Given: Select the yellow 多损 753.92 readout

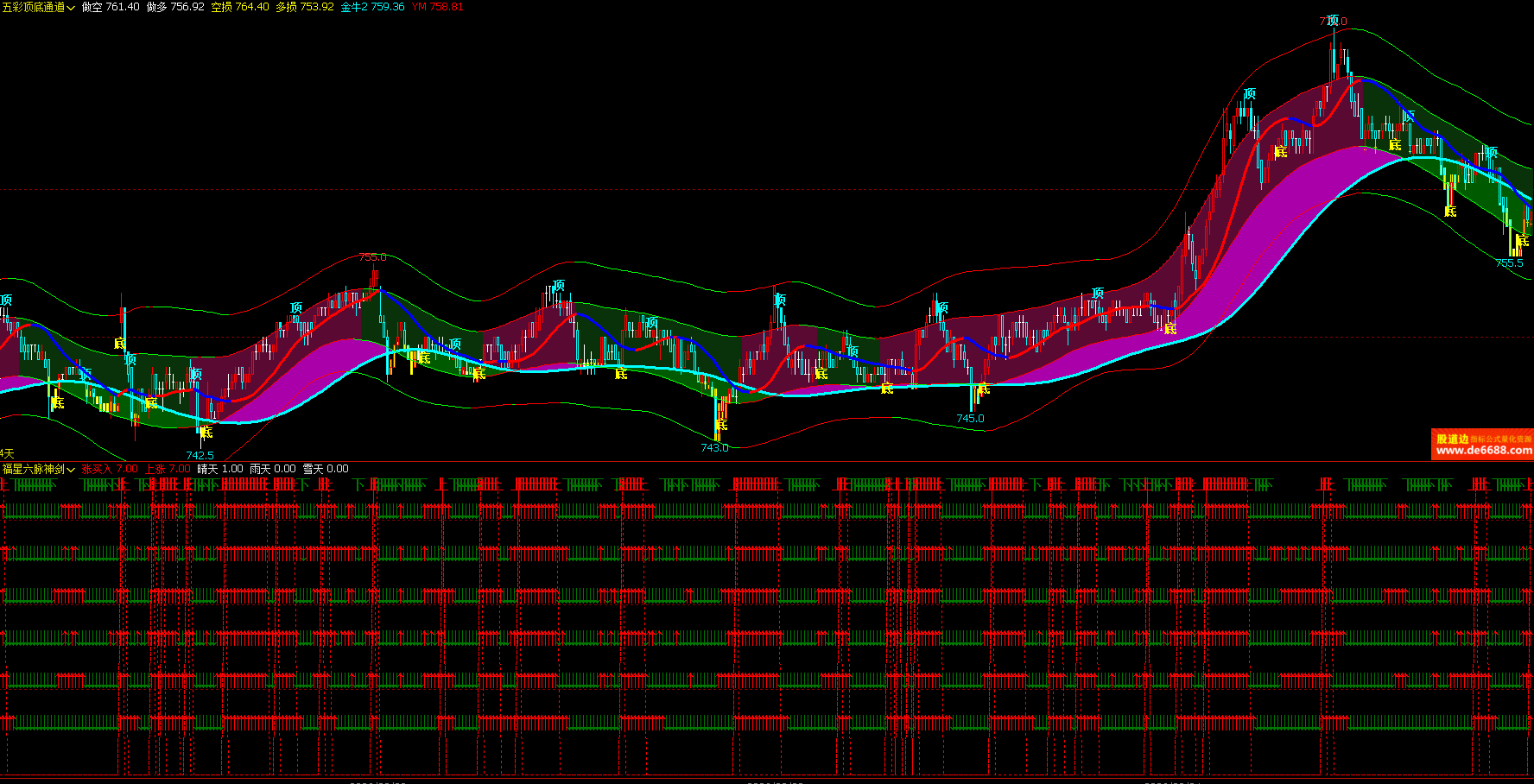Looking at the screenshot, I should pyautogui.click(x=305, y=7).
